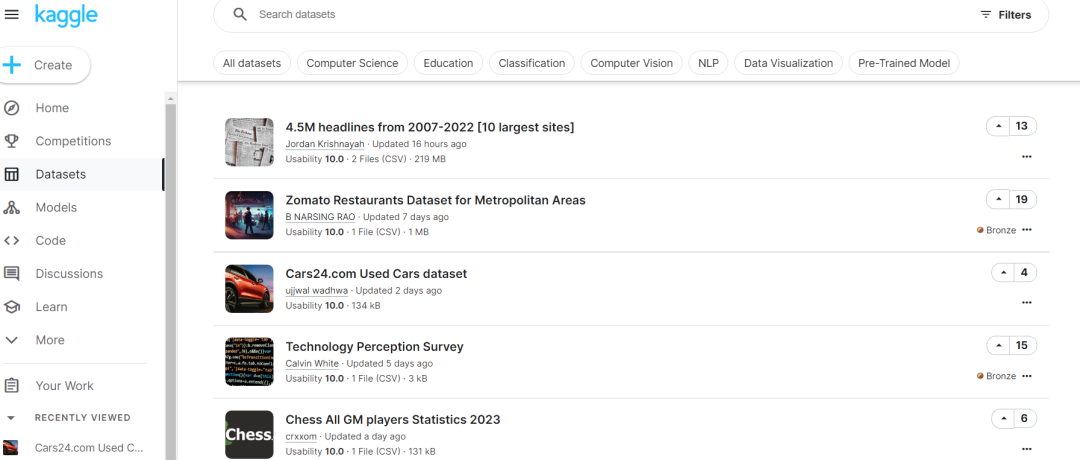Open the red car dataset thumbnail
Viewport: 1080px width, 460px height.
point(249,289)
